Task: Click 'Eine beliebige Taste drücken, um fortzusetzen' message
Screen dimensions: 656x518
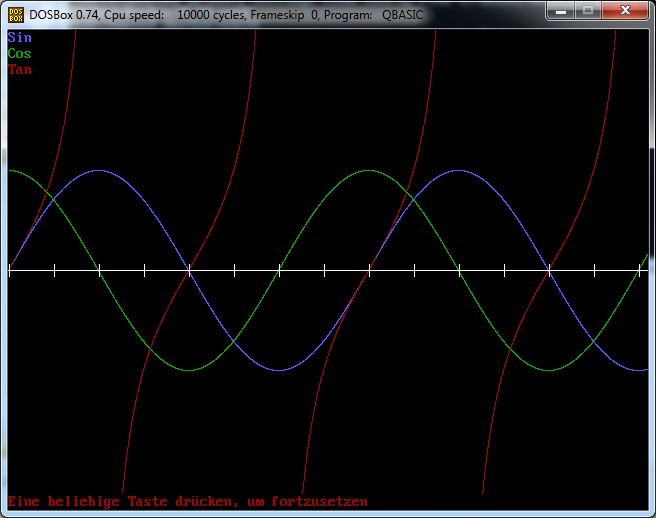Action: tap(187, 501)
